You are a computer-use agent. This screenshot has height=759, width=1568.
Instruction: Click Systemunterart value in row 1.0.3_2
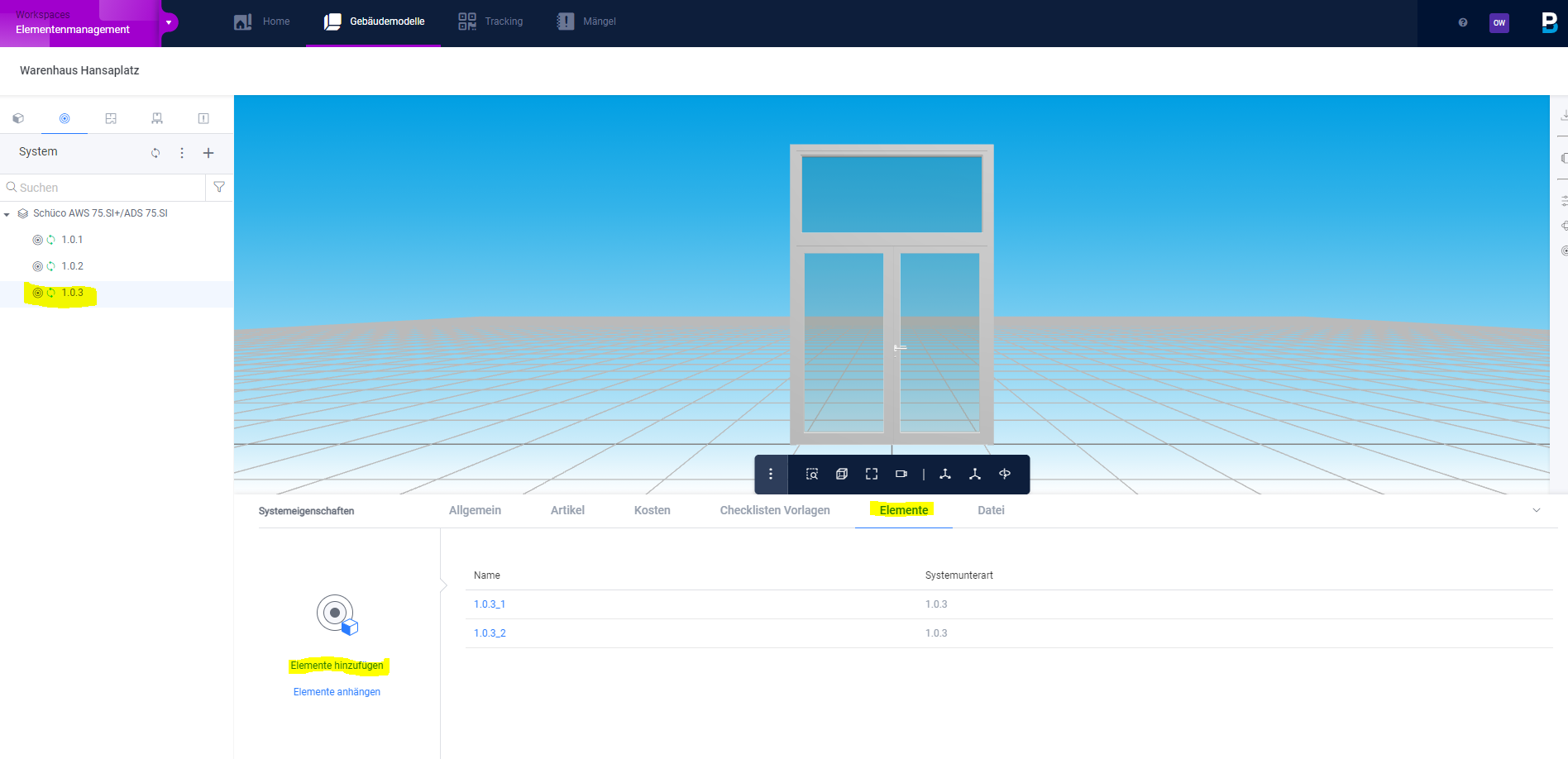click(x=936, y=633)
